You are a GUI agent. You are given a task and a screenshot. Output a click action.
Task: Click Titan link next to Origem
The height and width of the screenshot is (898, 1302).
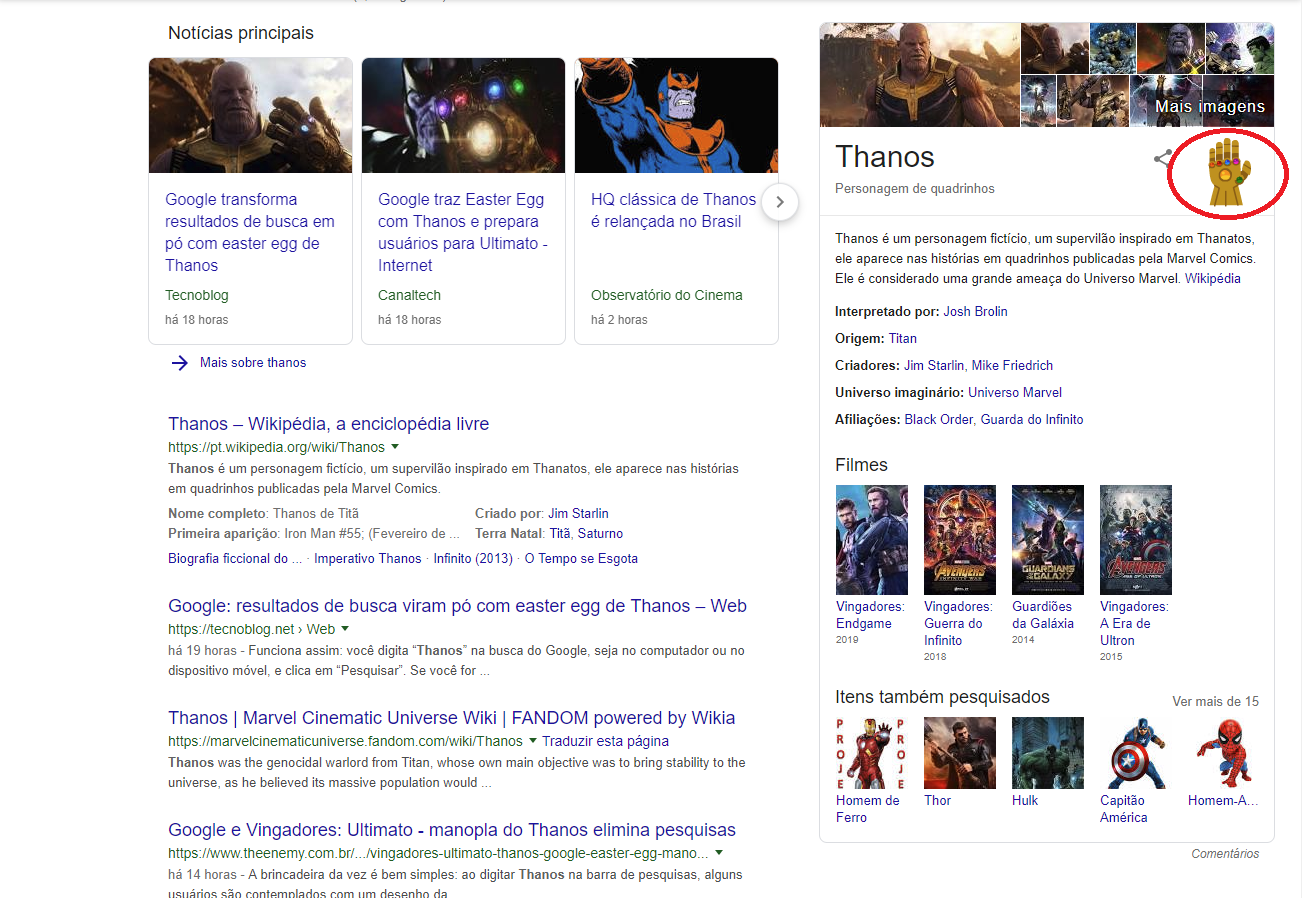pyautogui.click(x=902, y=338)
